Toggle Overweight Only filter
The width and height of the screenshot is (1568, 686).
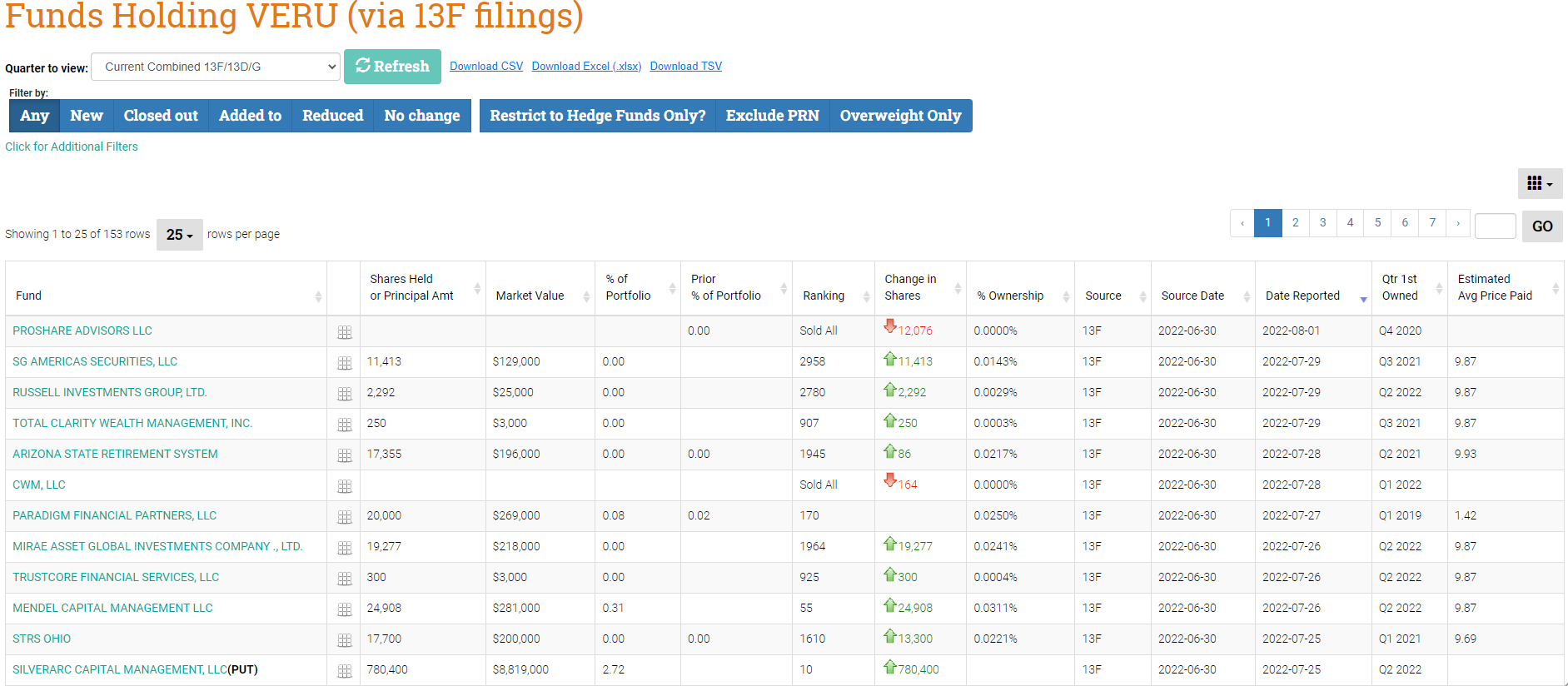pyautogui.click(x=900, y=116)
